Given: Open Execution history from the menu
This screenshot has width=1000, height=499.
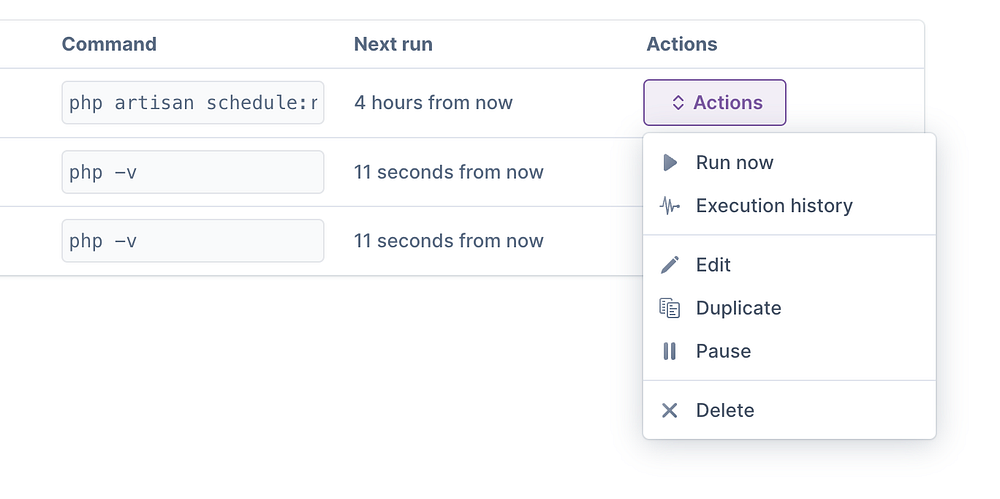Looking at the screenshot, I should [x=774, y=206].
